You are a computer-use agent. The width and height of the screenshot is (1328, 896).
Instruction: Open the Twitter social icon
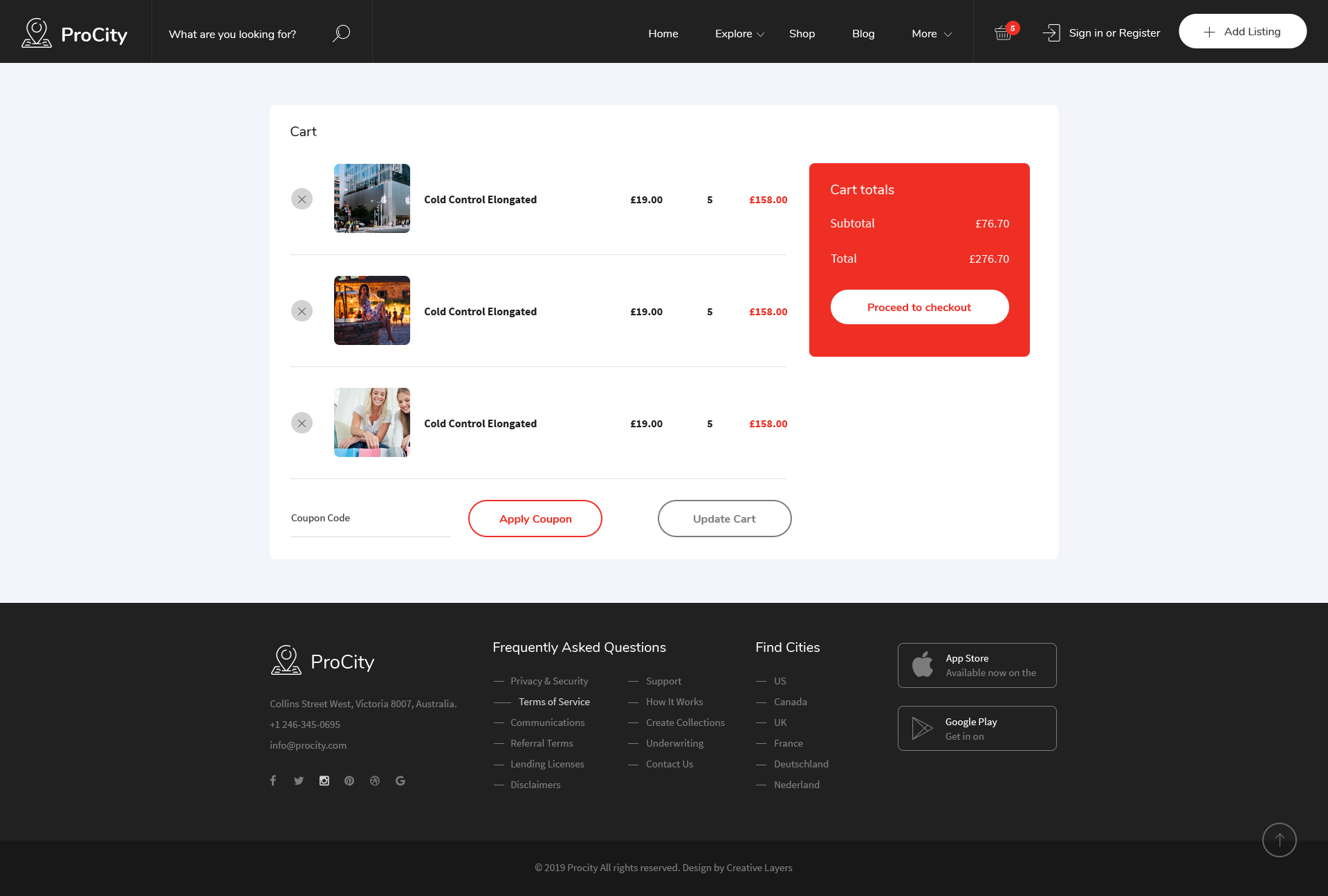click(299, 781)
